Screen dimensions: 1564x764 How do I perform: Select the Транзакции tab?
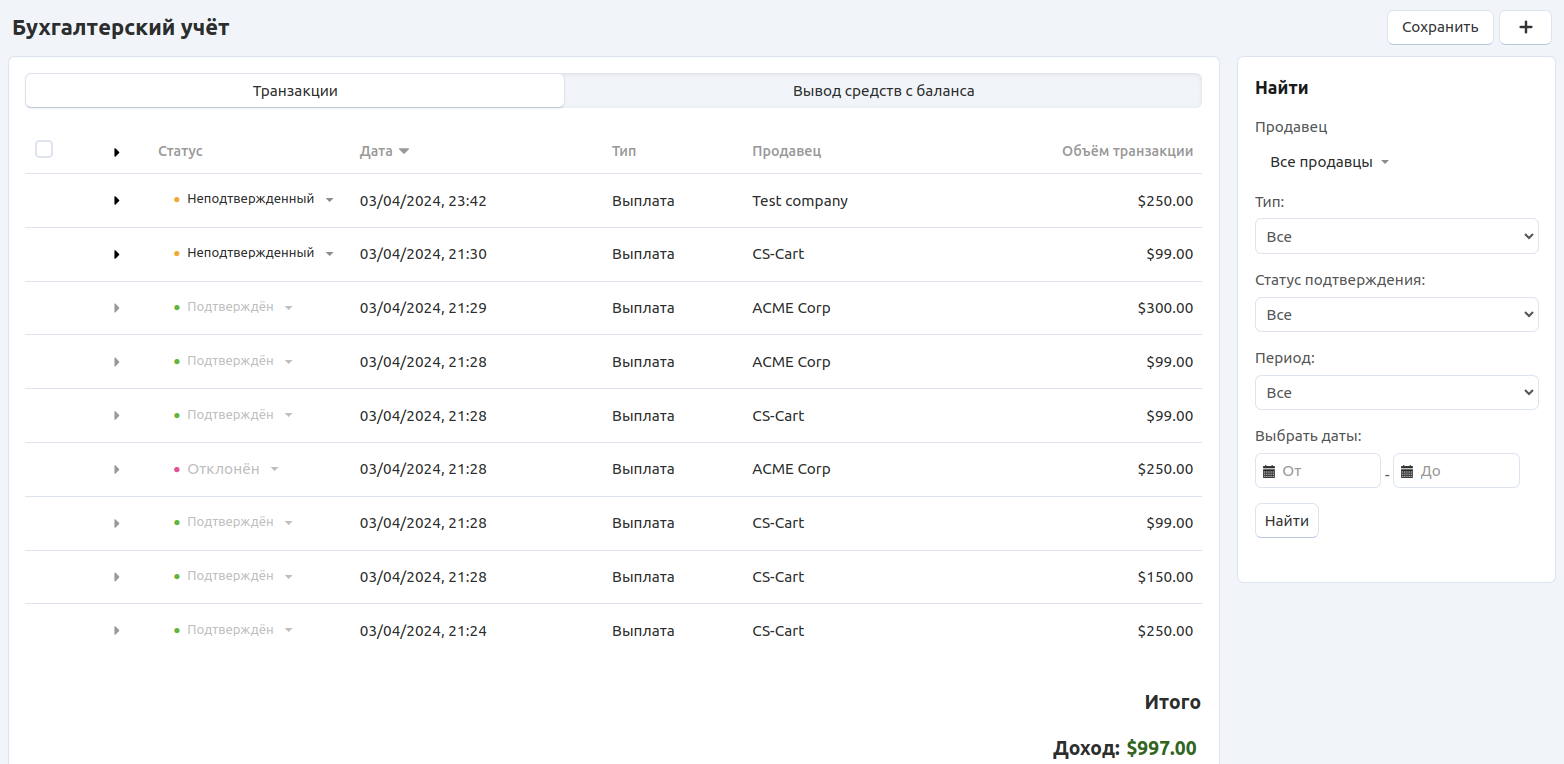295,91
